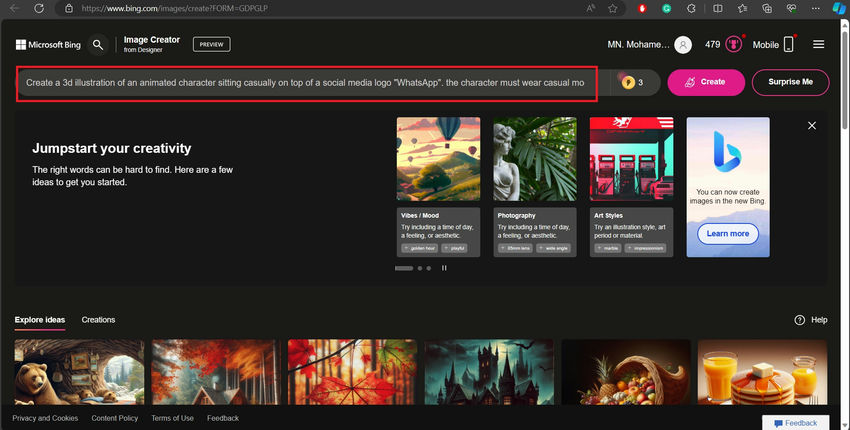Open the Content Policy link
Viewport: 850px width, 430px height.
(x=114, y=418)
